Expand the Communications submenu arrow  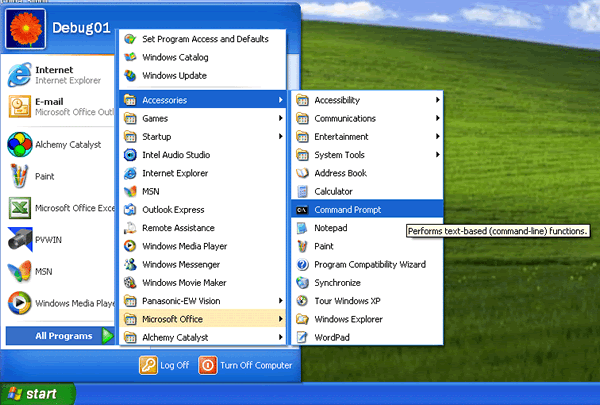(437, 118)
